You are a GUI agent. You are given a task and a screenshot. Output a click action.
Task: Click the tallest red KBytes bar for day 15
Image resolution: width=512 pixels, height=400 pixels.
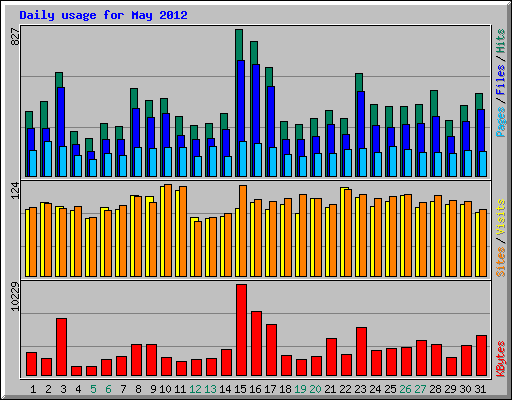pyautogui.click(x=242, y=330)
